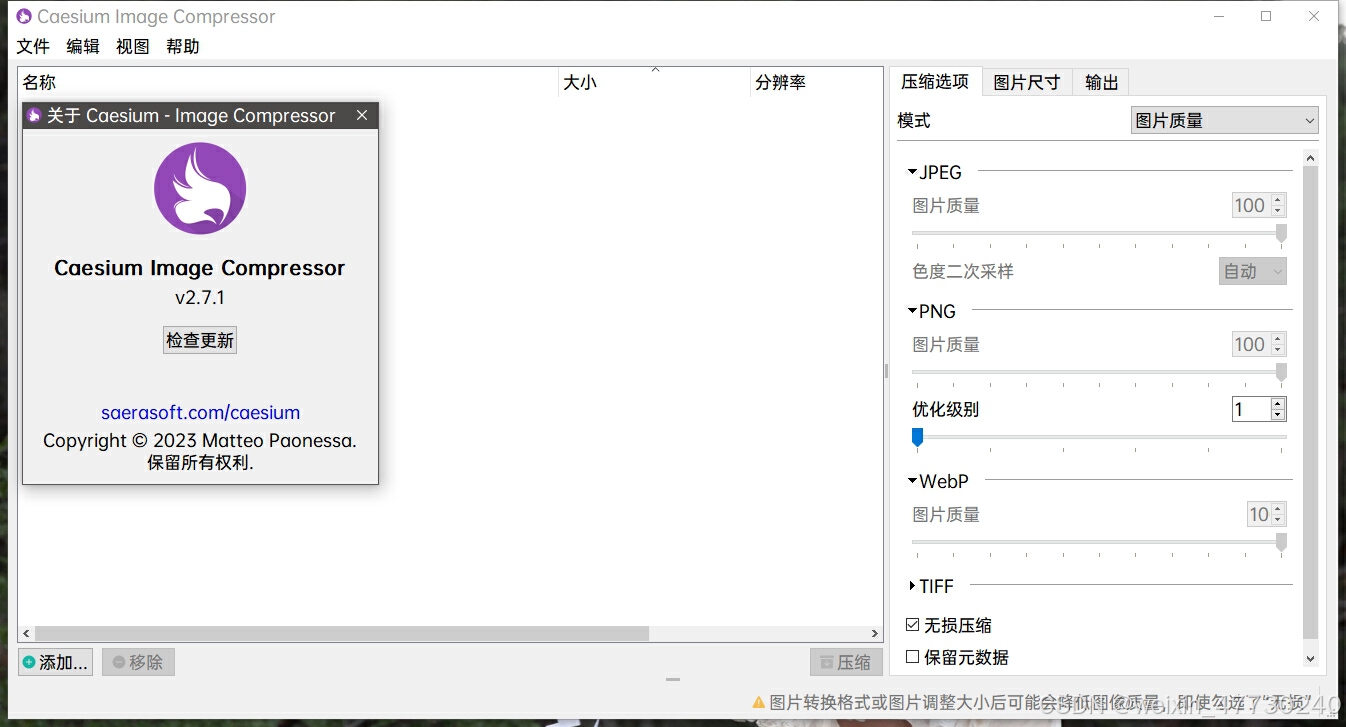The height and width of the screenshot is (727, 1346).
Task: Click the options panel vertical scrollbar
Action: click(1311, 402)
